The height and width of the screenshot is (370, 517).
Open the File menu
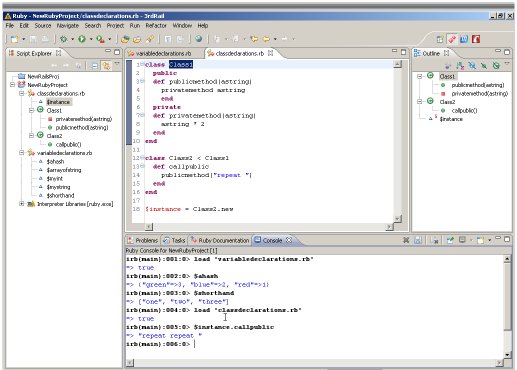(x=10, y=25)
